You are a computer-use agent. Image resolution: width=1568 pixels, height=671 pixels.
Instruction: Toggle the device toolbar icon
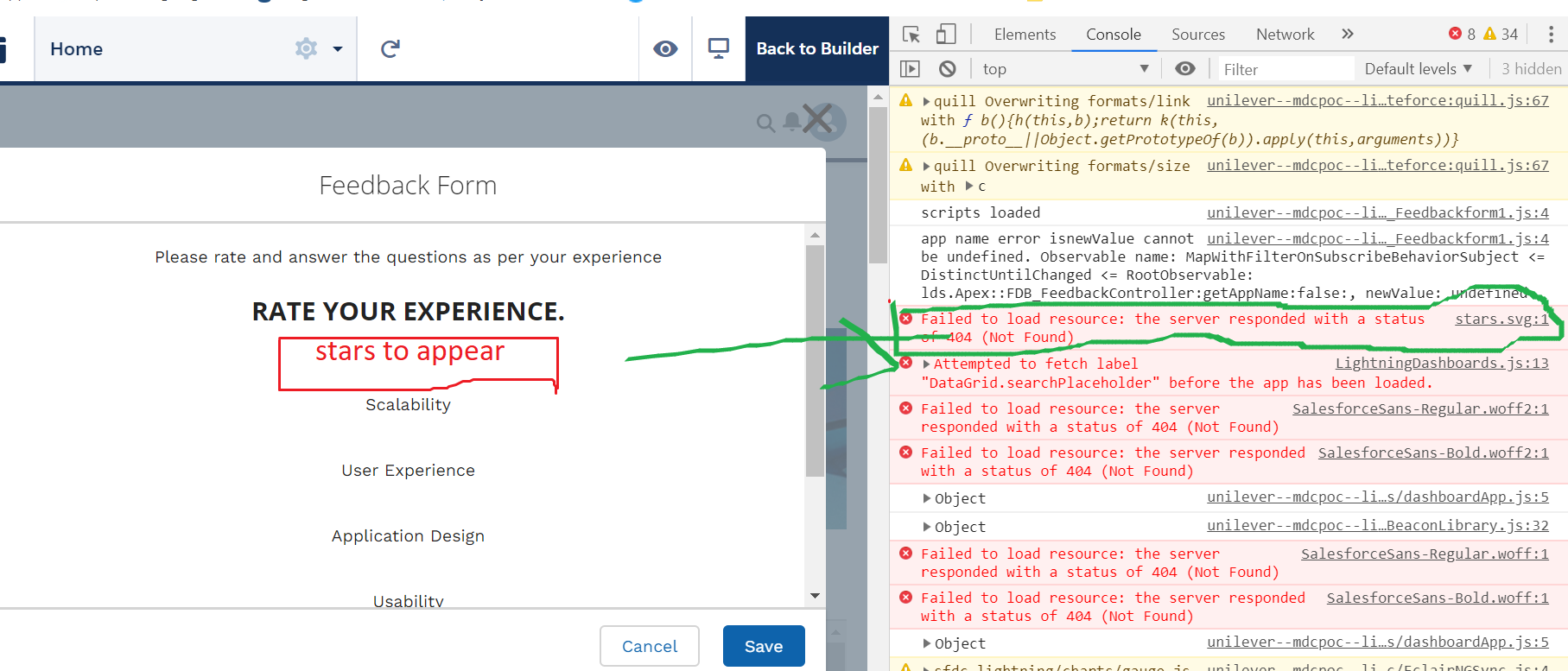coord(946,35)
